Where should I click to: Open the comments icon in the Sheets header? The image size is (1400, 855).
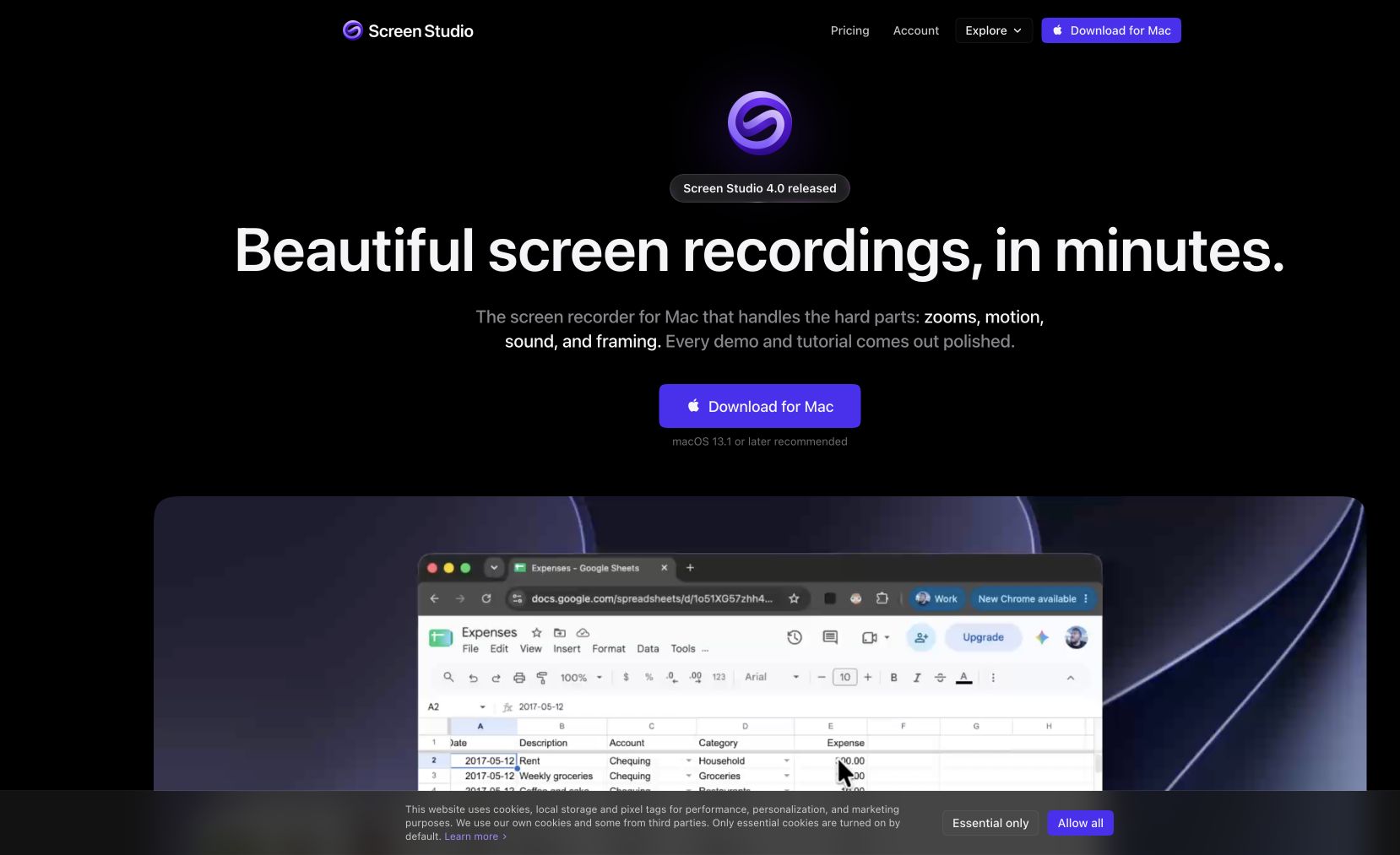[x=830, y=637]
